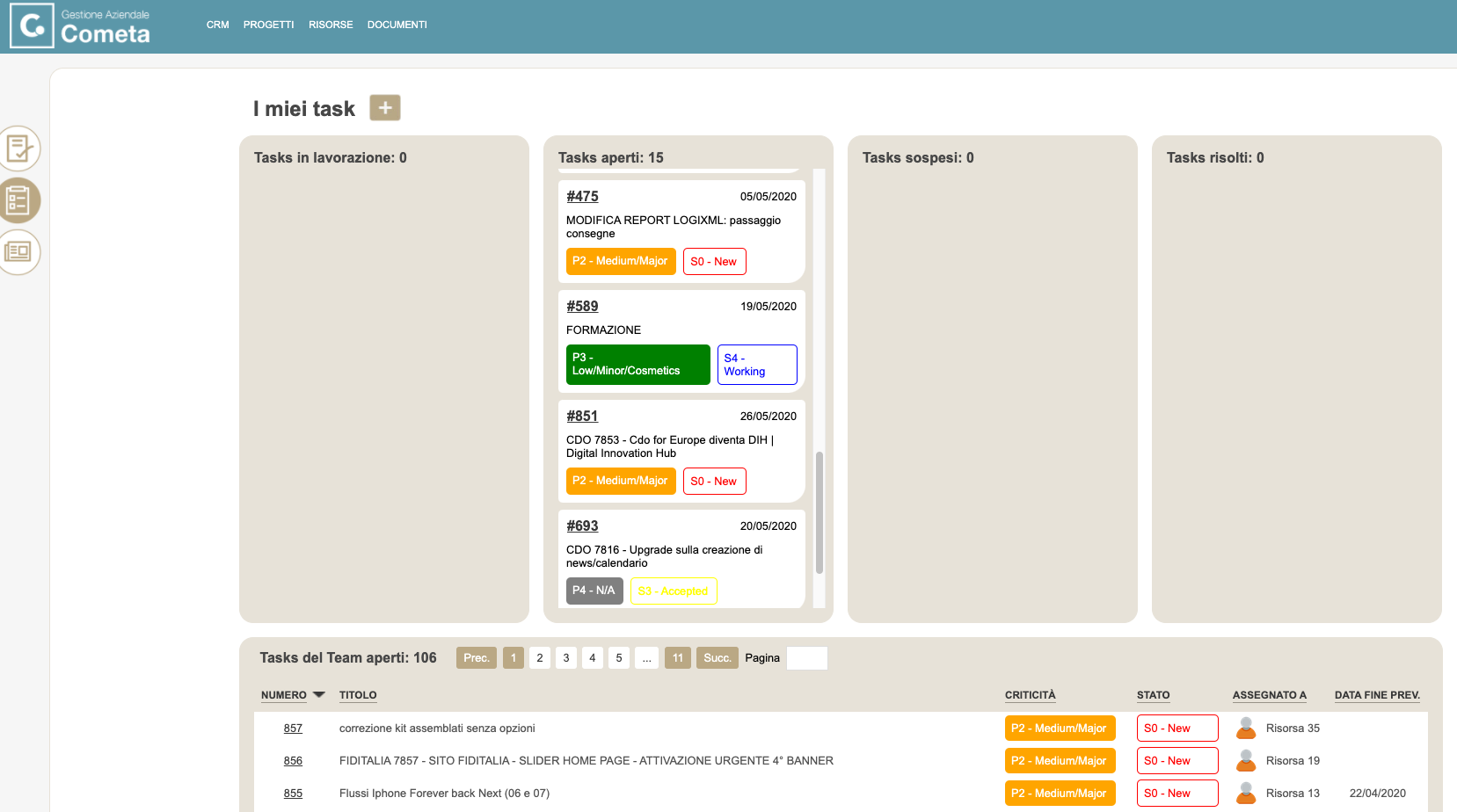Sort table by STATO column
This screenshot has height=812, width=1457.
click(1153, 695)
